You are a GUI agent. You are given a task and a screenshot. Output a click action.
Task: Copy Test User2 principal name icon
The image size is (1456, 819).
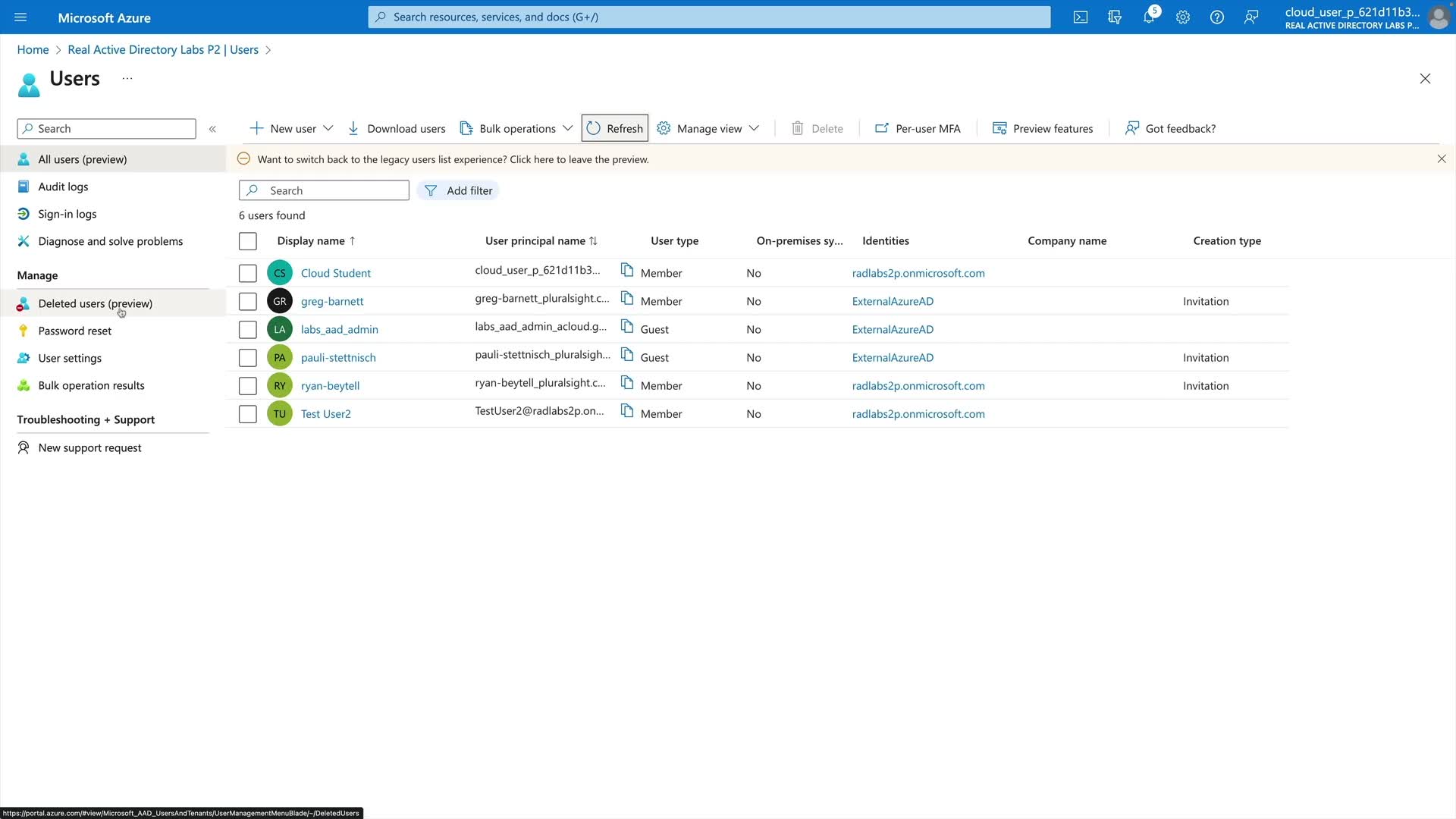pyautogui.click(x=626, y=411)
